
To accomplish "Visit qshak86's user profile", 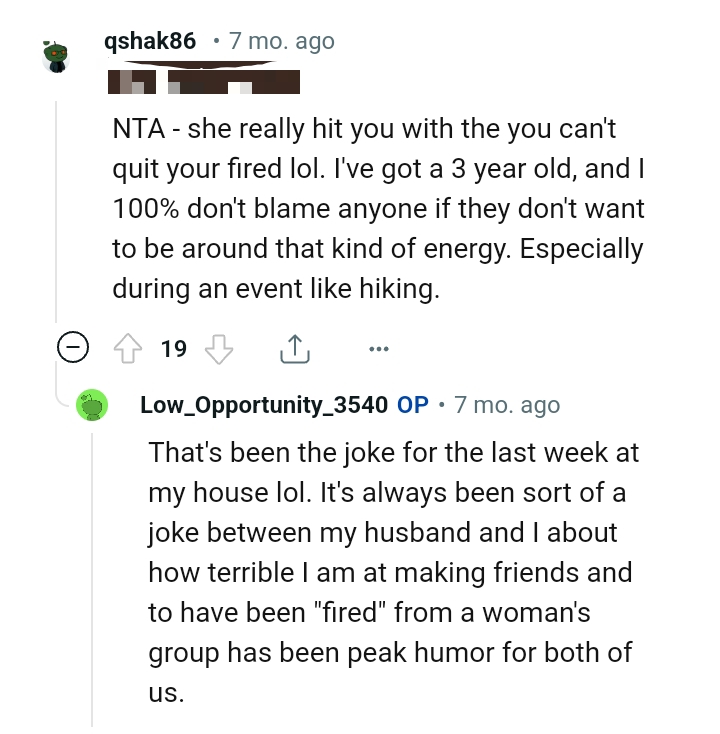I will click(149, 41).
